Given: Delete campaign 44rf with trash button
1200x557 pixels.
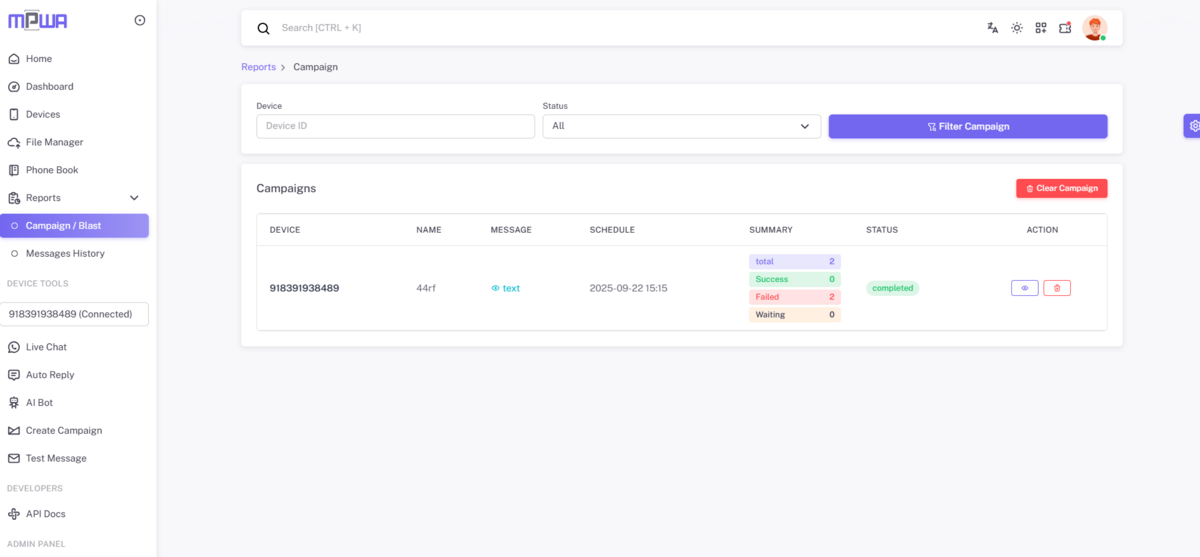Looking at the screenshot, I should coord(1057,288).
